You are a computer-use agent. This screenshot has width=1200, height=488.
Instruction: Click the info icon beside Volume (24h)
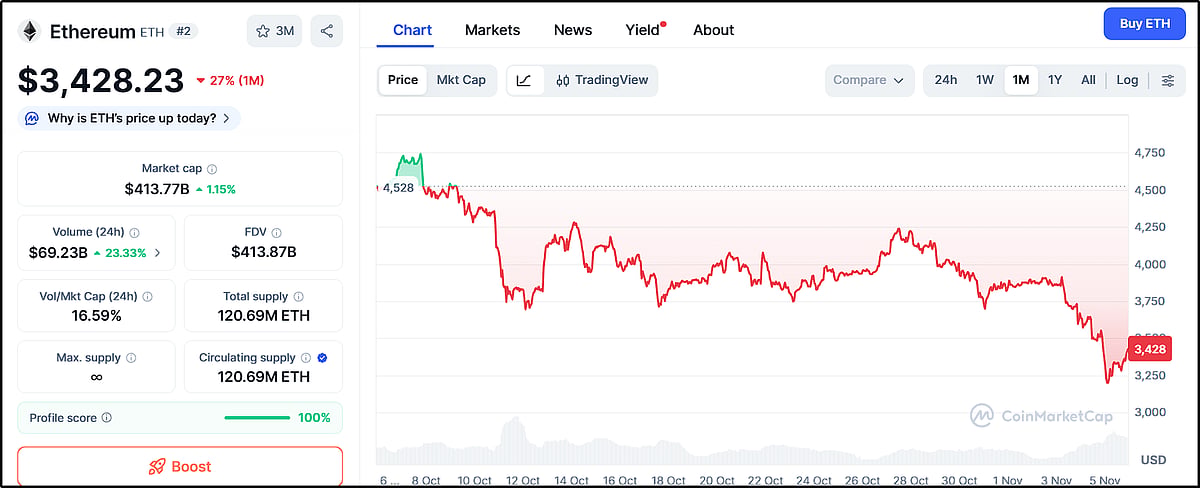pos(135,232)
